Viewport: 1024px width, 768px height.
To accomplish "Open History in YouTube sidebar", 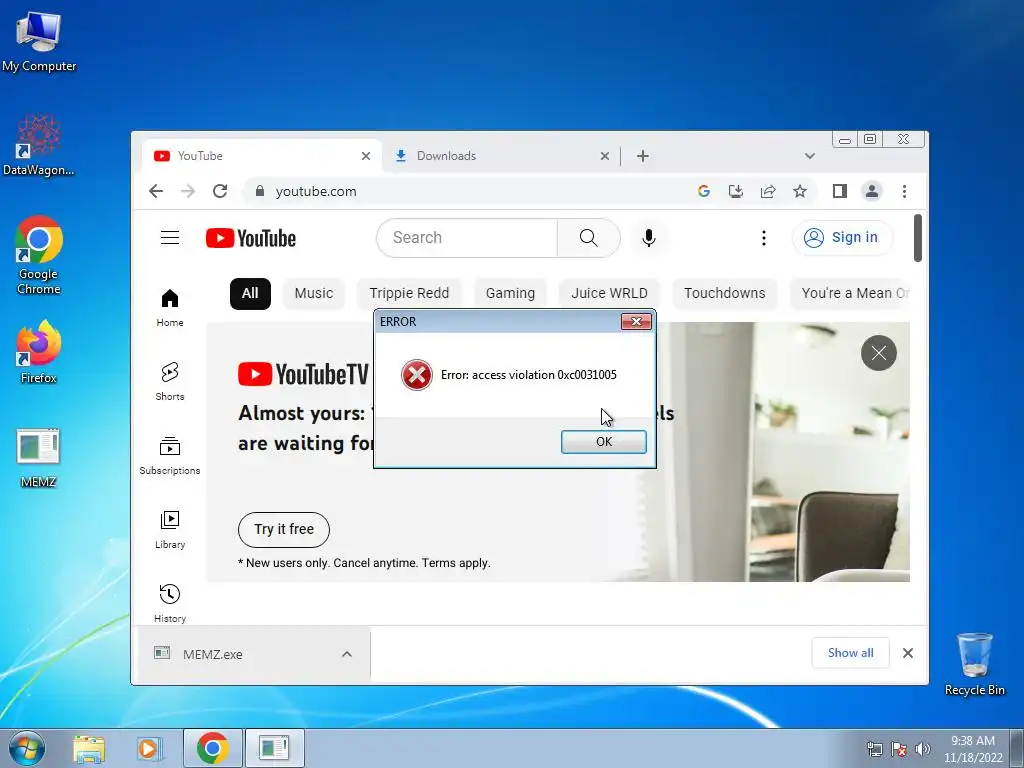I will [x=170, y=603].
